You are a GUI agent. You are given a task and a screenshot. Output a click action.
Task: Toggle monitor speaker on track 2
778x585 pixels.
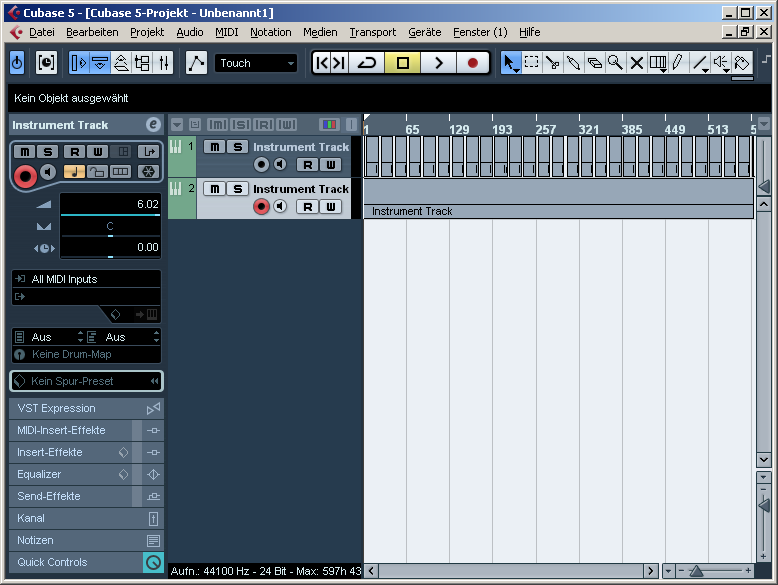(280, 206)
